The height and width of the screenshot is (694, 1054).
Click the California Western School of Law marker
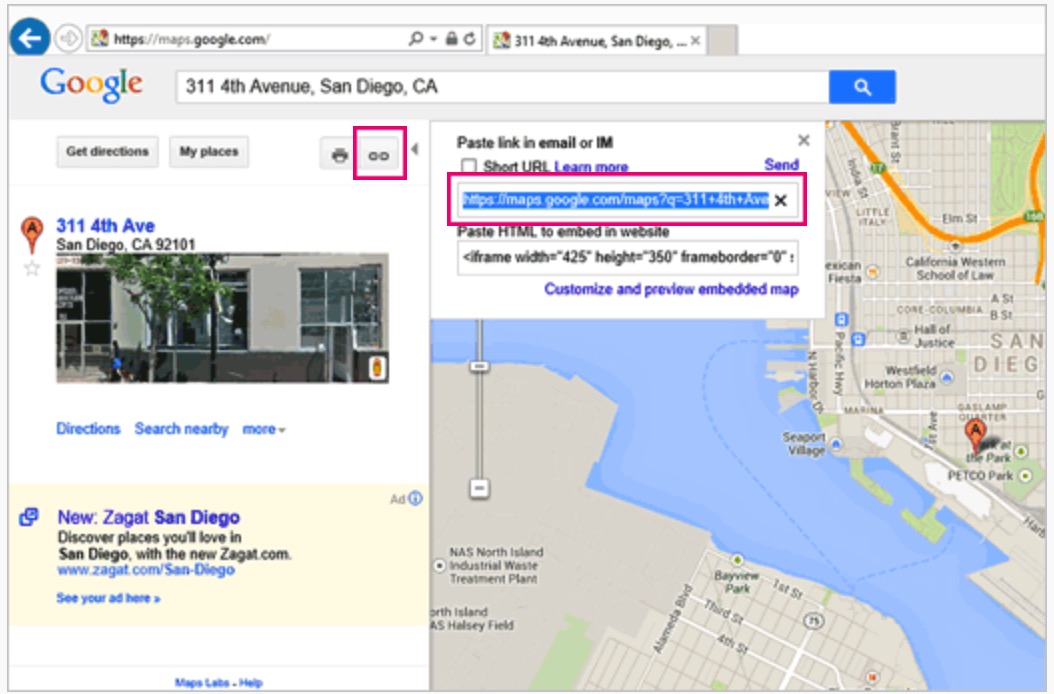[x=955, y=246]
